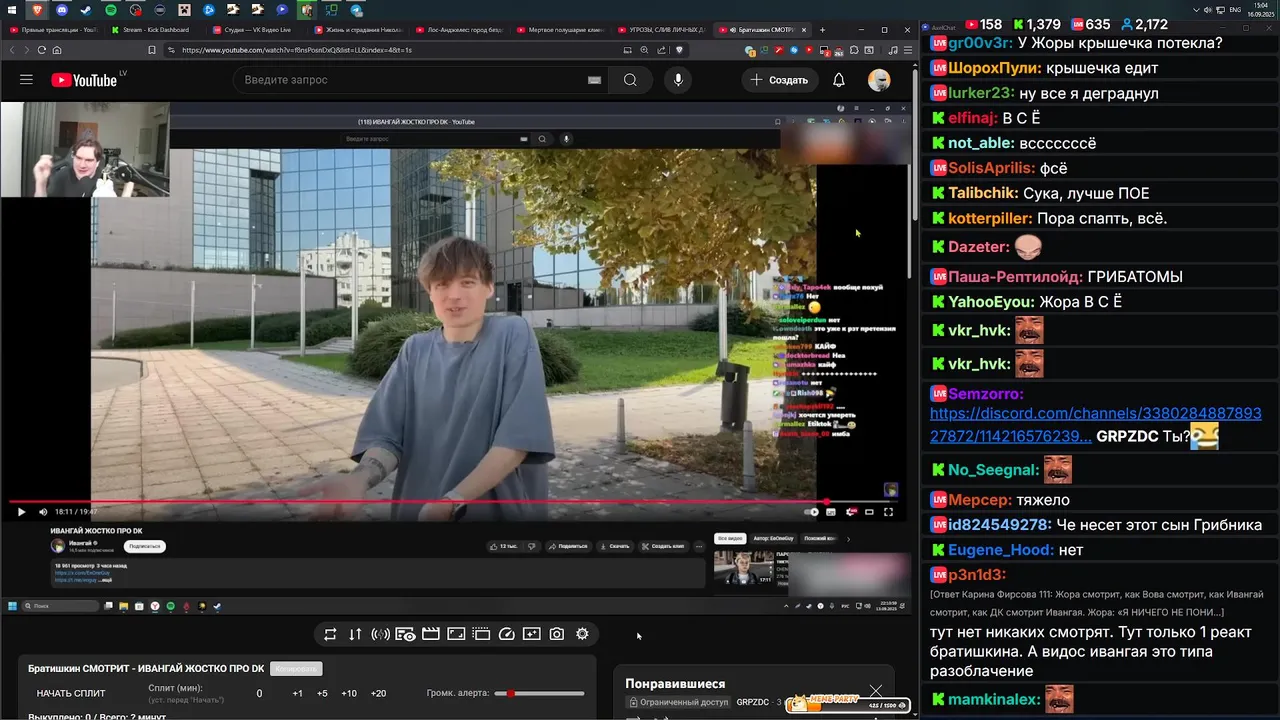Open the toolbar settings gear
This screenshot has height=720, width=1280.
pyautogui.click(x=582, y=634)
